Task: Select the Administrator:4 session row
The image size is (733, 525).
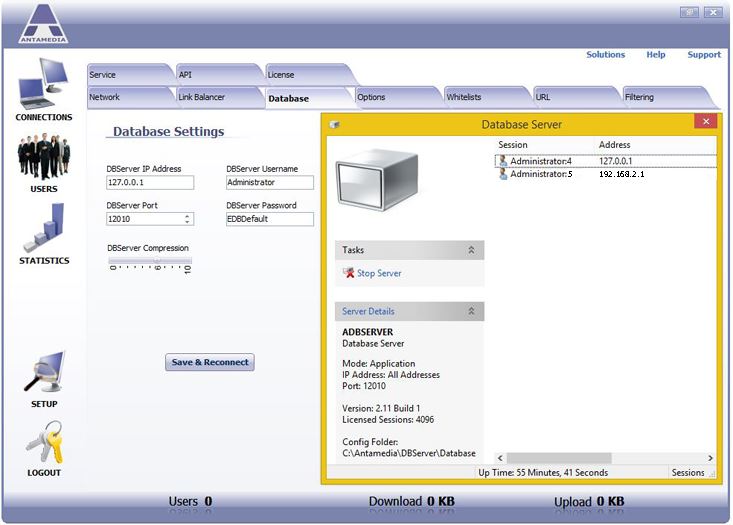Action: click(x=605, y=161)
